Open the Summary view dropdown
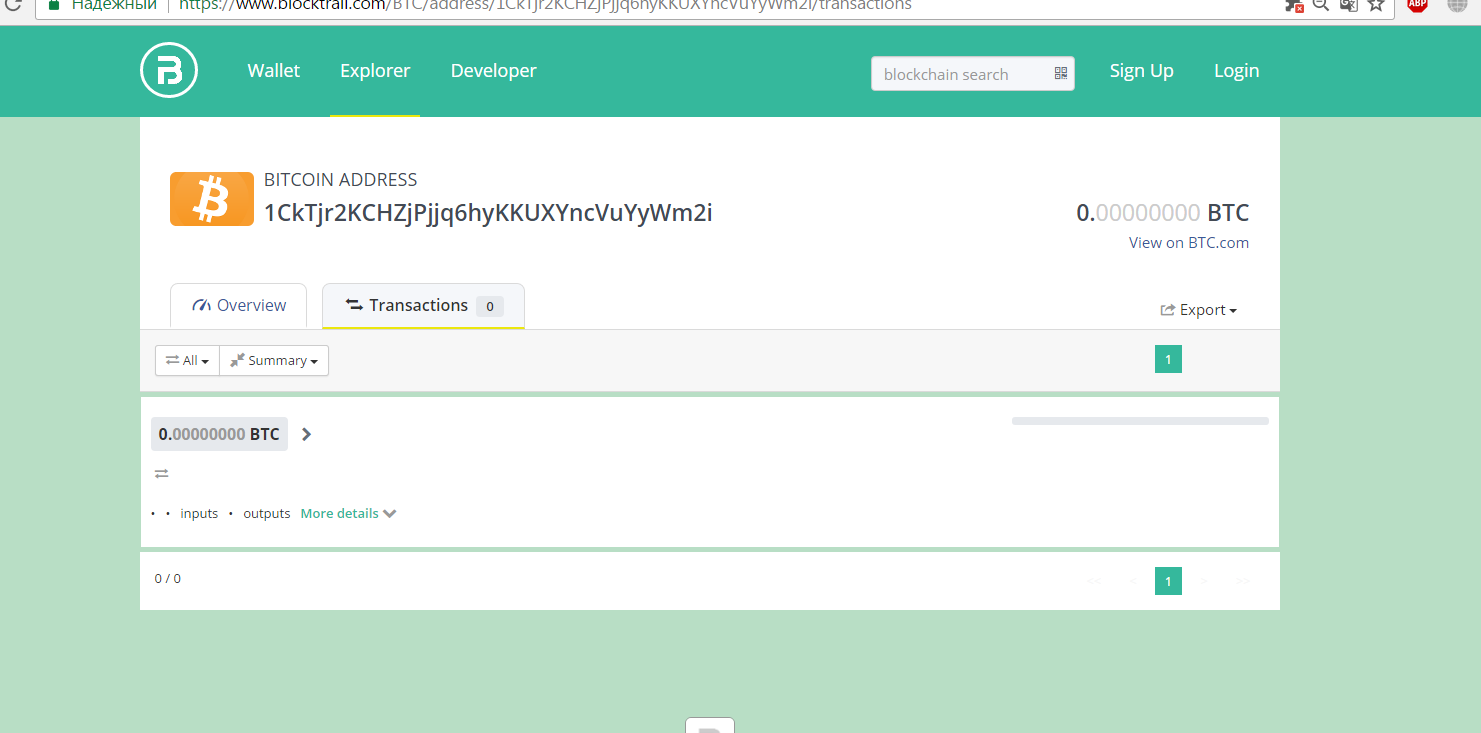The height and width of the screenshot is (733, 1481). (274, 361)
